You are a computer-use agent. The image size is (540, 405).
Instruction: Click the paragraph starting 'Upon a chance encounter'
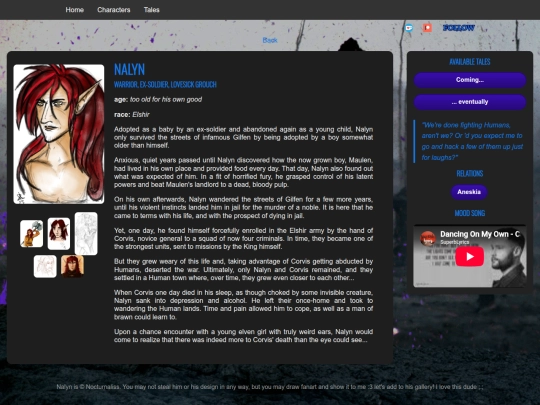click(x=243, y=336)
